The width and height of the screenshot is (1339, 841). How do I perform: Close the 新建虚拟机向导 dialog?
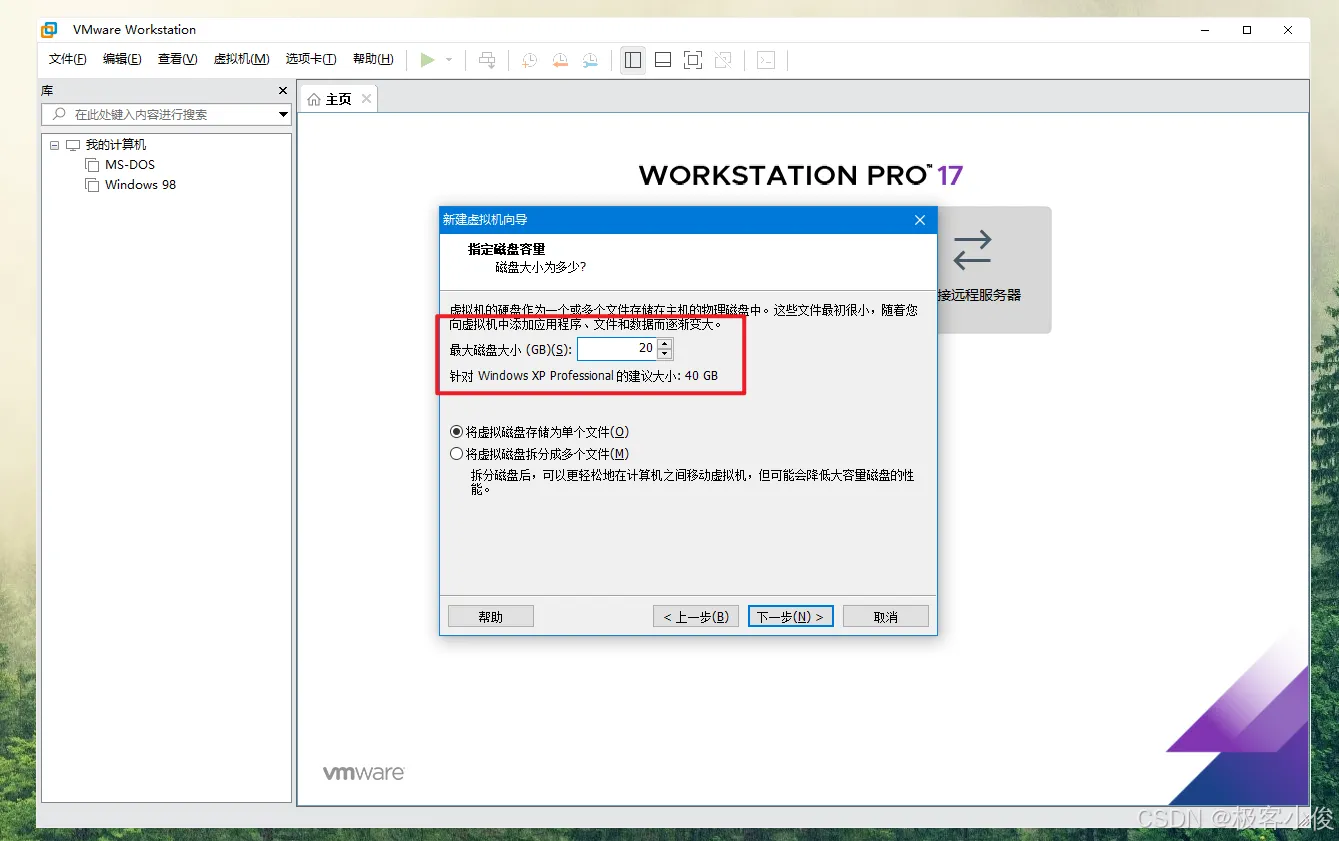(920, 220)
